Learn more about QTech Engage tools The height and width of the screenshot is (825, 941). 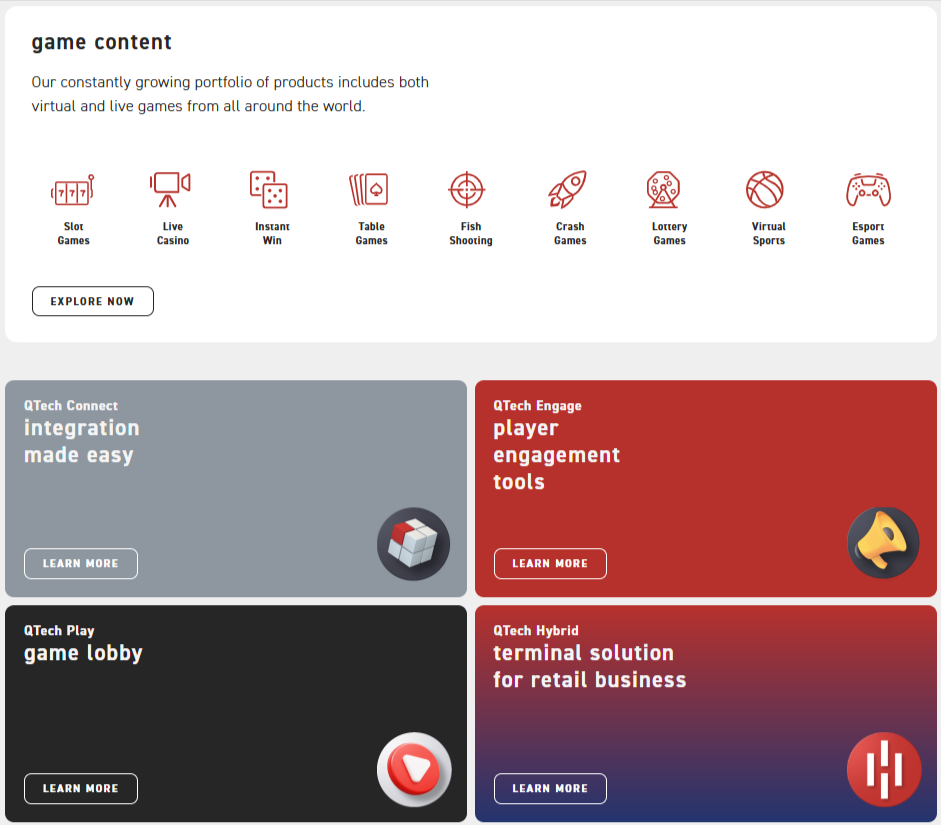coord(550,563)
